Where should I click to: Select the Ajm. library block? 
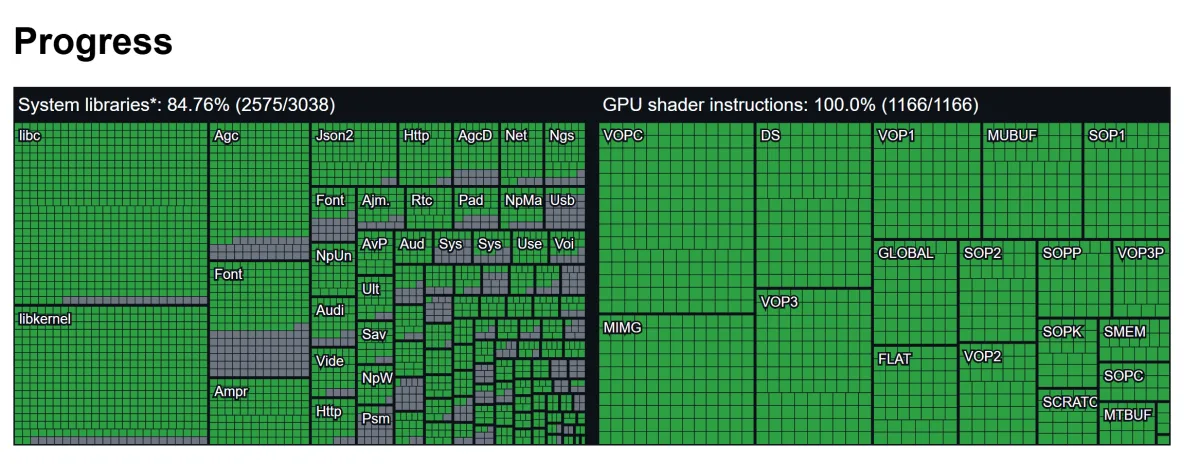point(380,209)
